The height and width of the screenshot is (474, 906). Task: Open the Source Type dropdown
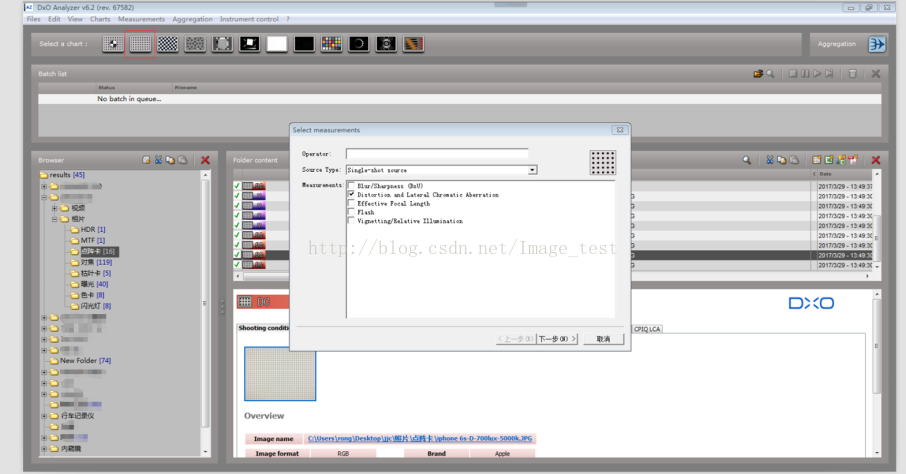pos(532,170)
